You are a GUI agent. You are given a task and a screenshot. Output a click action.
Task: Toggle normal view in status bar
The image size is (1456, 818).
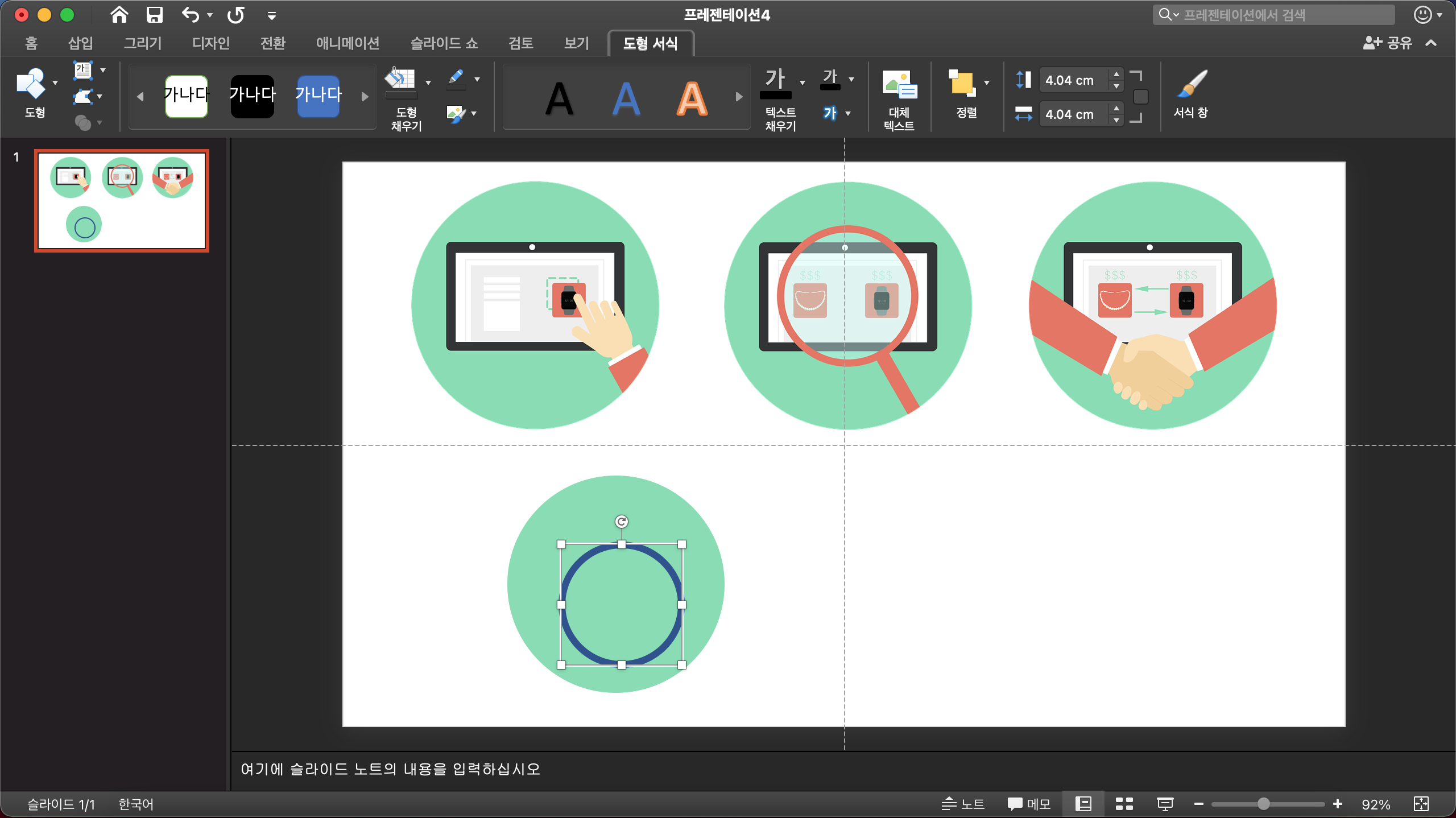(x=1083, y=803)
